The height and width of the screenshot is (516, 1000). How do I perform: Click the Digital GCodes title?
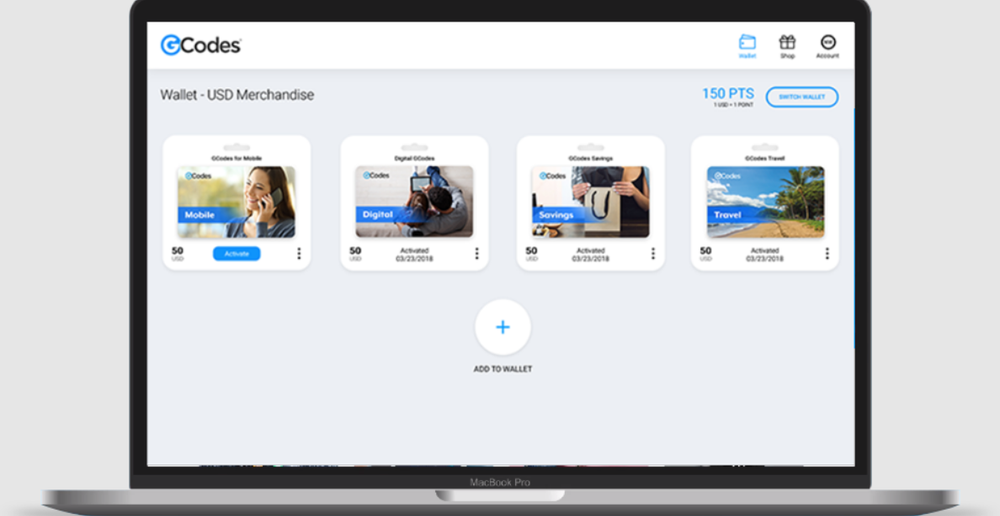[x=415, y=158]
